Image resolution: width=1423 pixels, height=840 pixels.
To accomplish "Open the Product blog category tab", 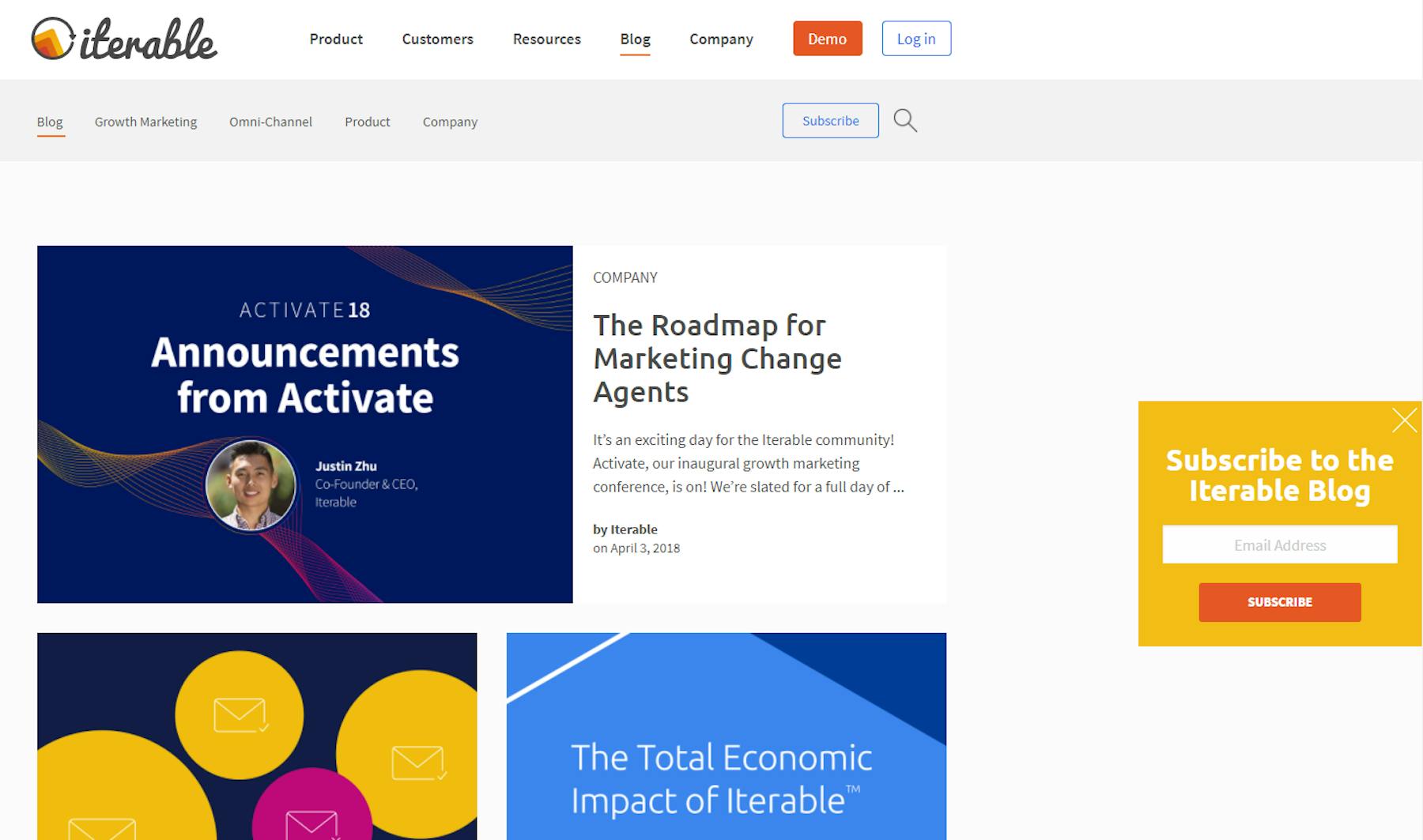I will (367, 122).
